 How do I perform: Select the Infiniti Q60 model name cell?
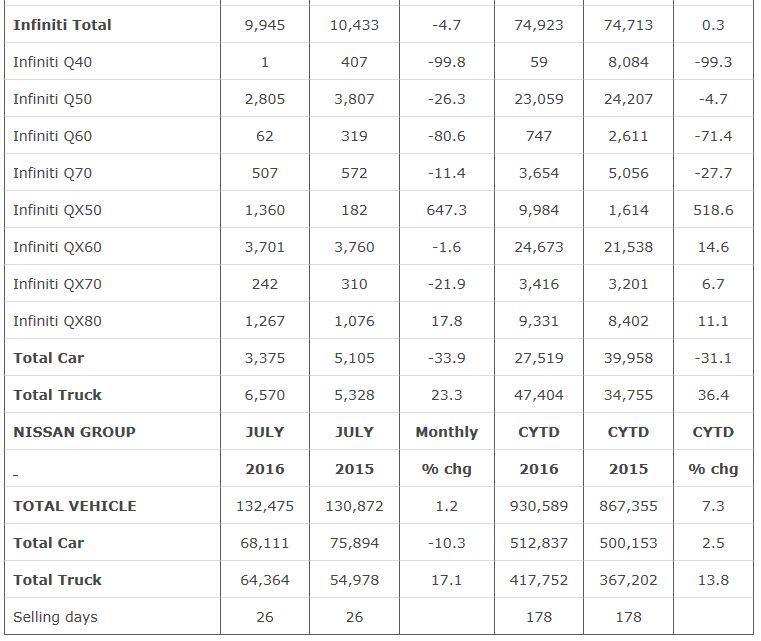click(52, 136)
